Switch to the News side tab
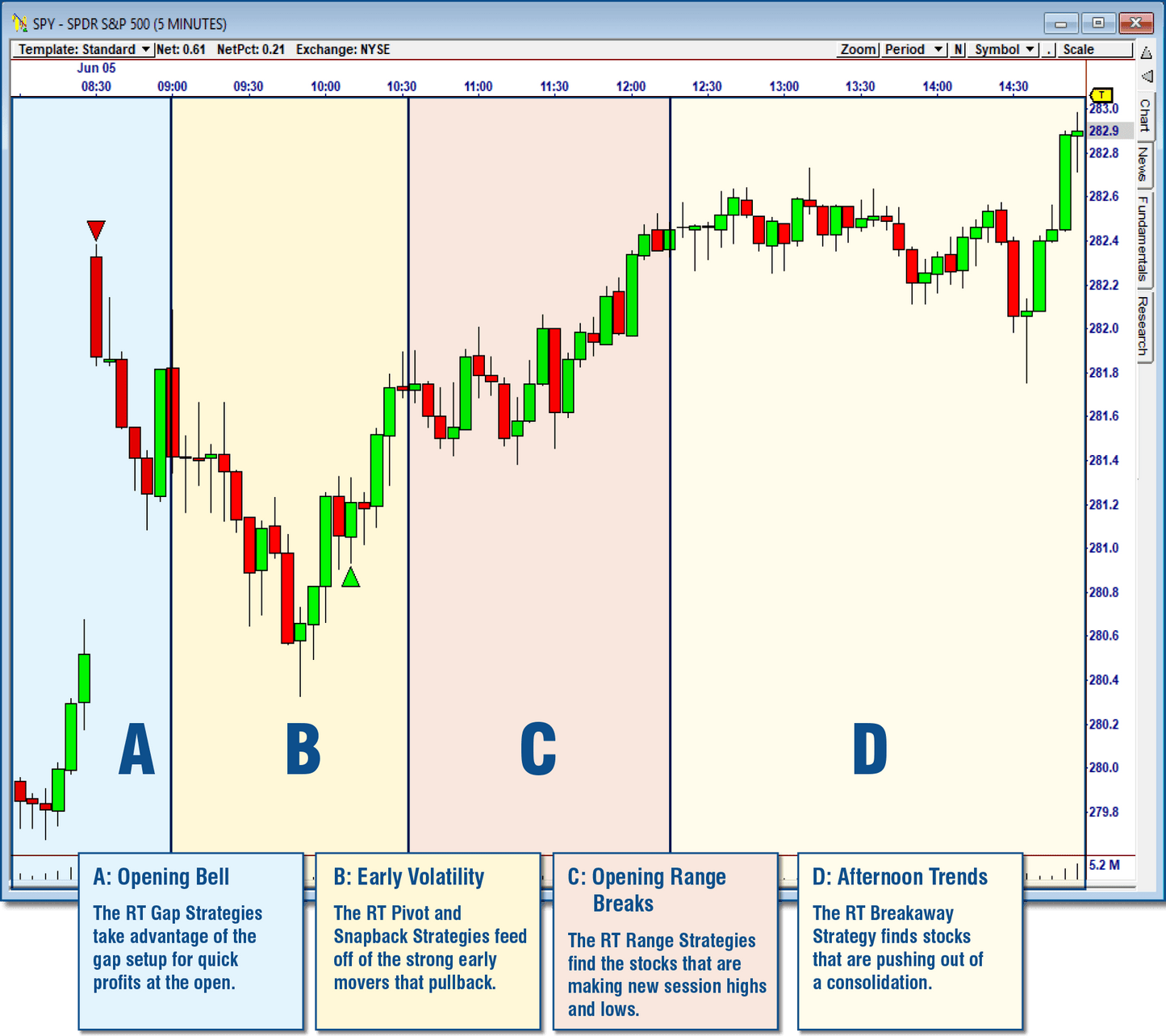 (1144, 164)
